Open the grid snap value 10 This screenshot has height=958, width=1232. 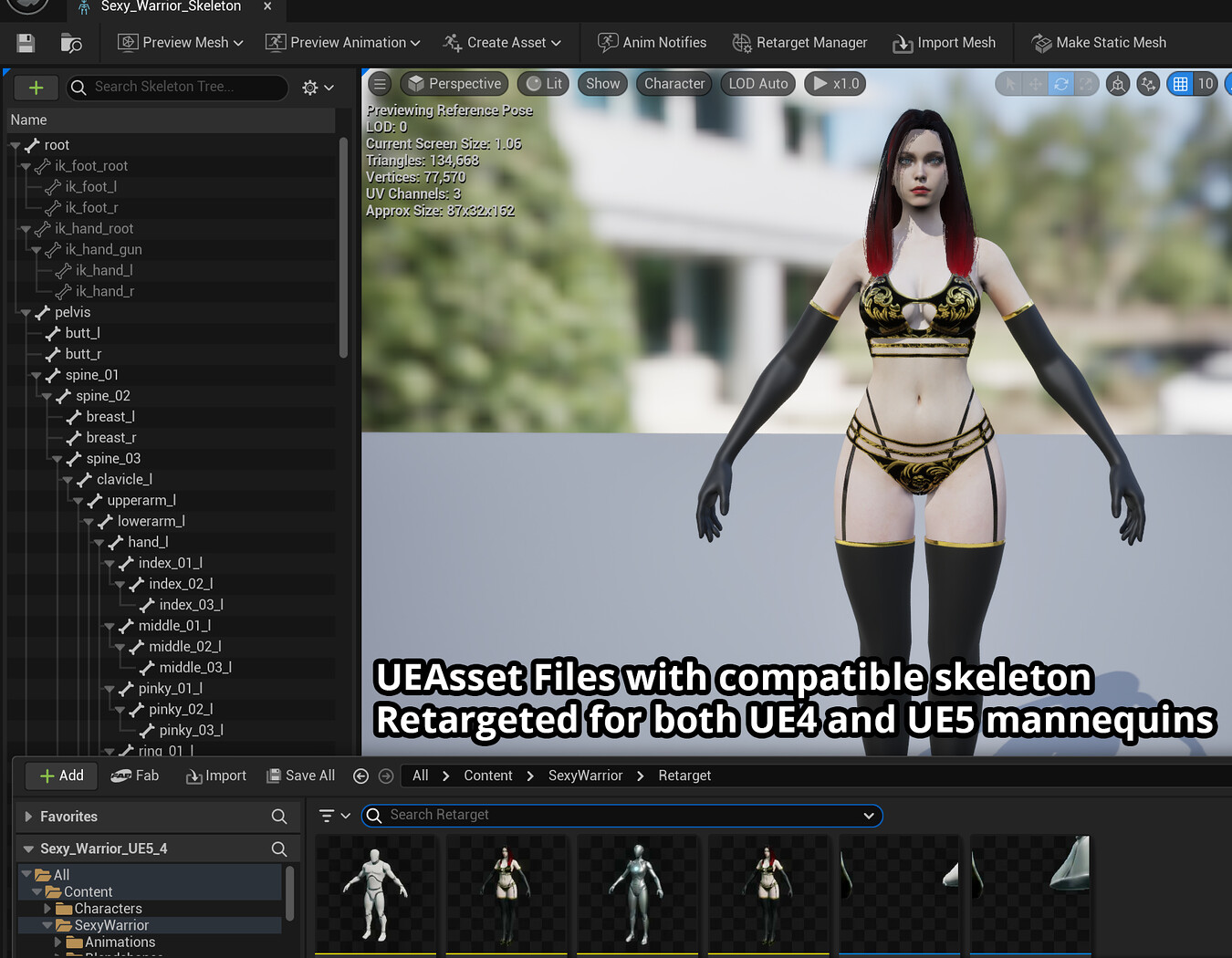pos(1206,84)
